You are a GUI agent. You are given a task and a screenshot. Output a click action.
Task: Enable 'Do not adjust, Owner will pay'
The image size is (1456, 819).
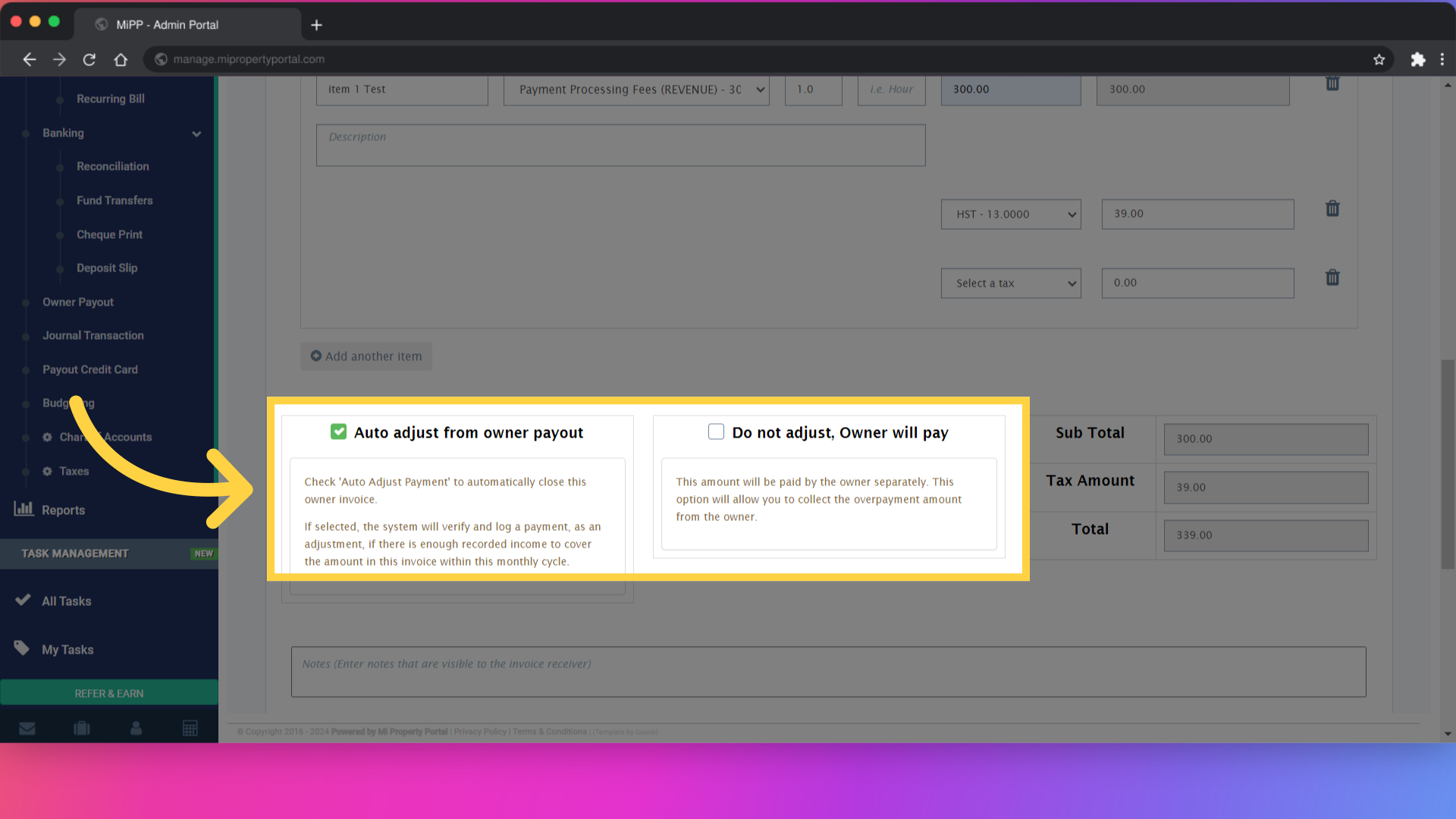pos(716,431)
